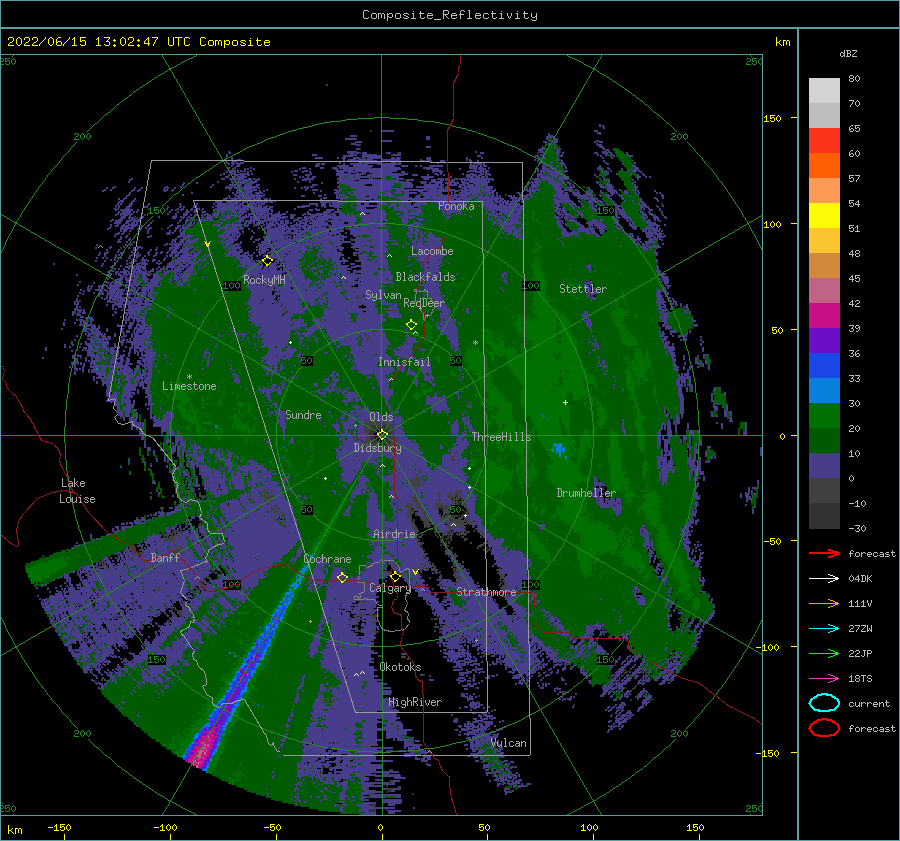This screenshot has height=841, width=900.
Task: Click the Ponoka label
Action: click(456, 206)
